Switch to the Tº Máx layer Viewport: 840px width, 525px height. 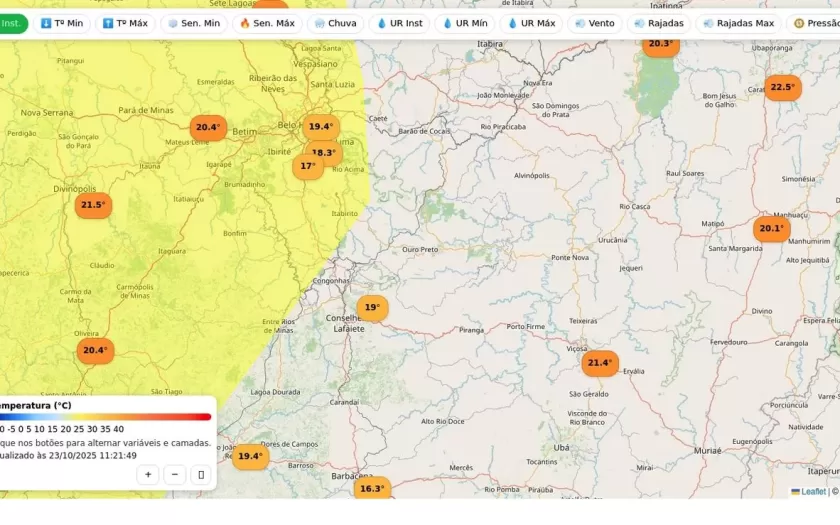coord(125,23)
